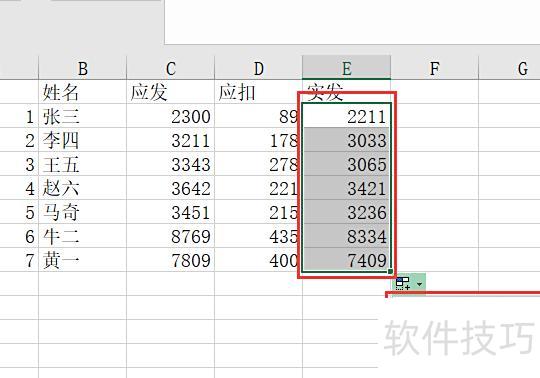Click the result cell 3065

(x=346, y=164)
